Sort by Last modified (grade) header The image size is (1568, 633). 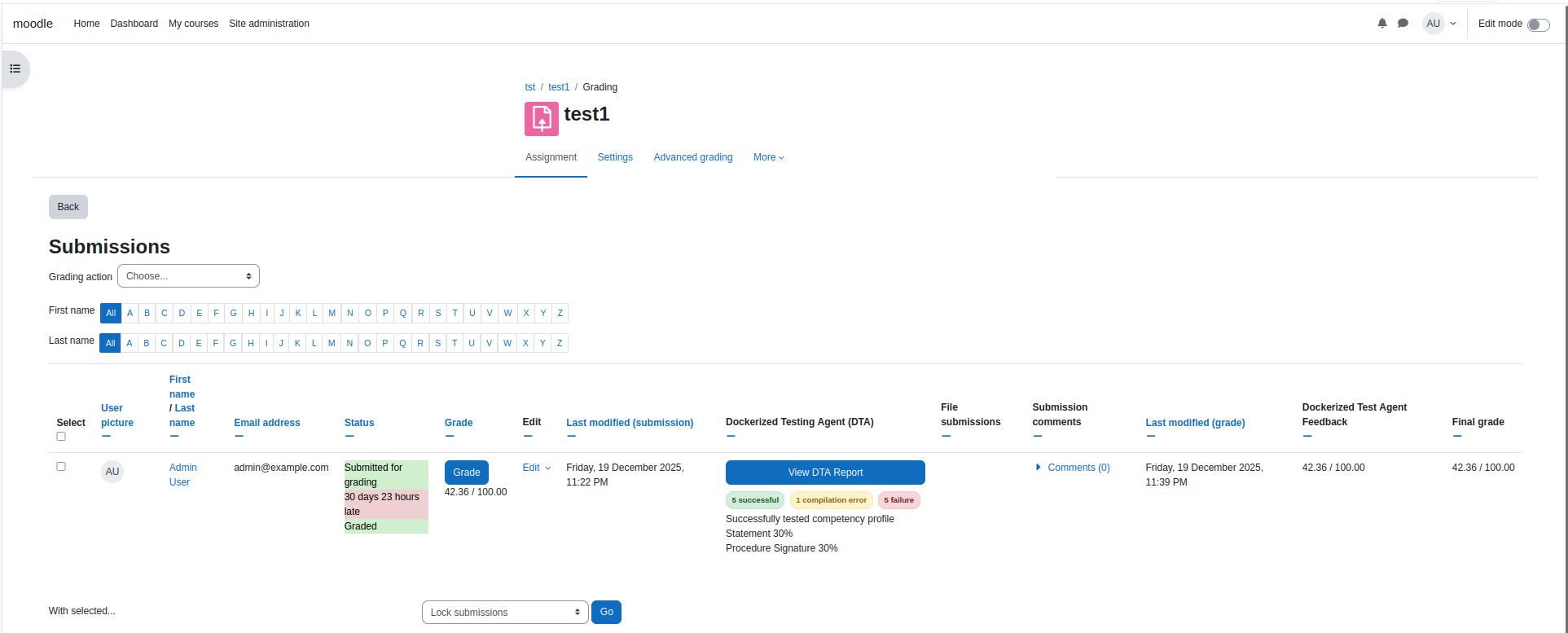[1195, 423]
